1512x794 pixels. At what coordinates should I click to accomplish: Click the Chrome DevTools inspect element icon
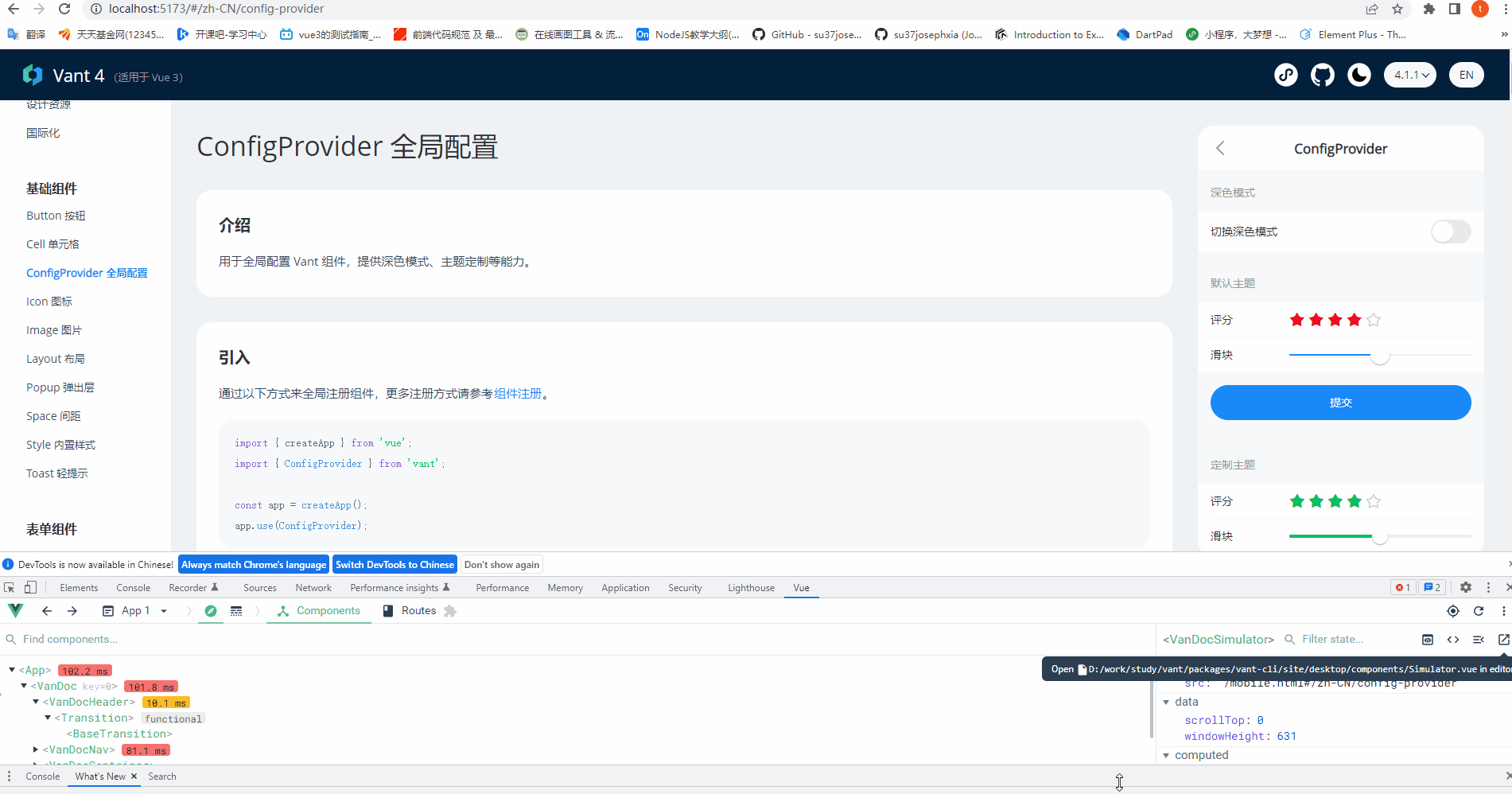10,588
